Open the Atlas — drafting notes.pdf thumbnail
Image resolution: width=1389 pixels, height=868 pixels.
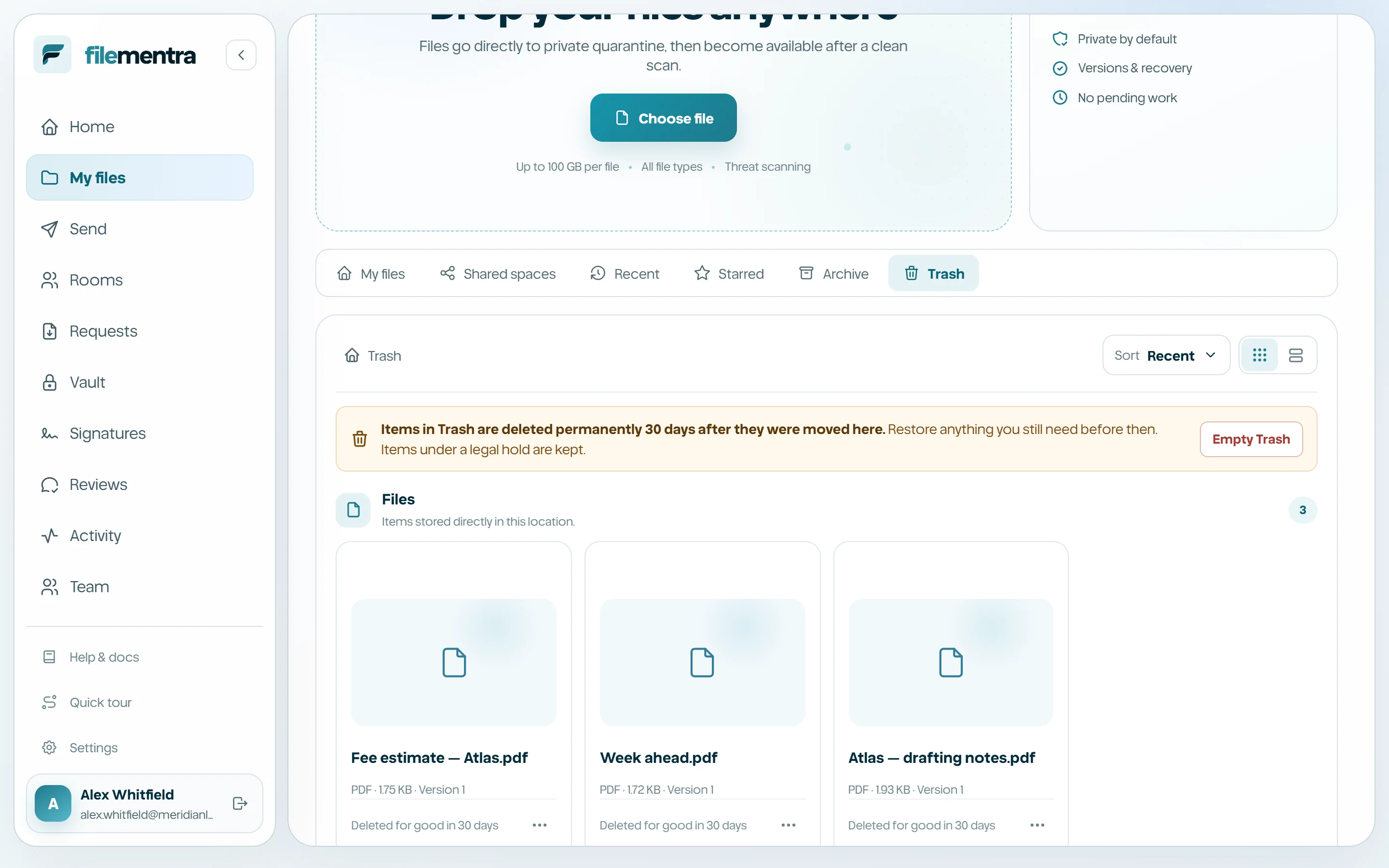click(x=951, y=663)
